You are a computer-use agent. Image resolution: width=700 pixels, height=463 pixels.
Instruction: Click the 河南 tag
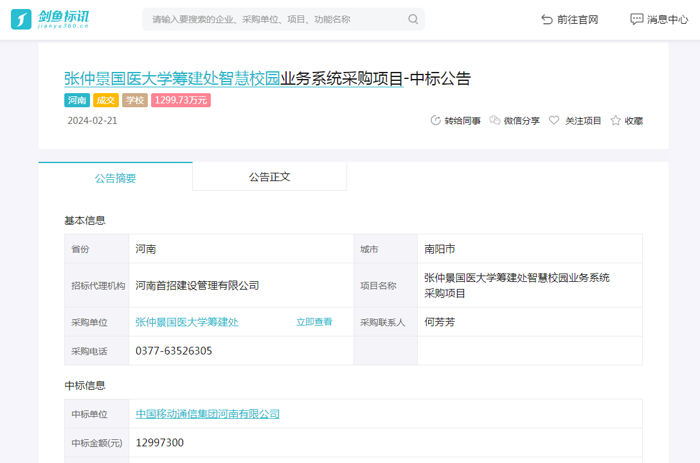point(77,100)
